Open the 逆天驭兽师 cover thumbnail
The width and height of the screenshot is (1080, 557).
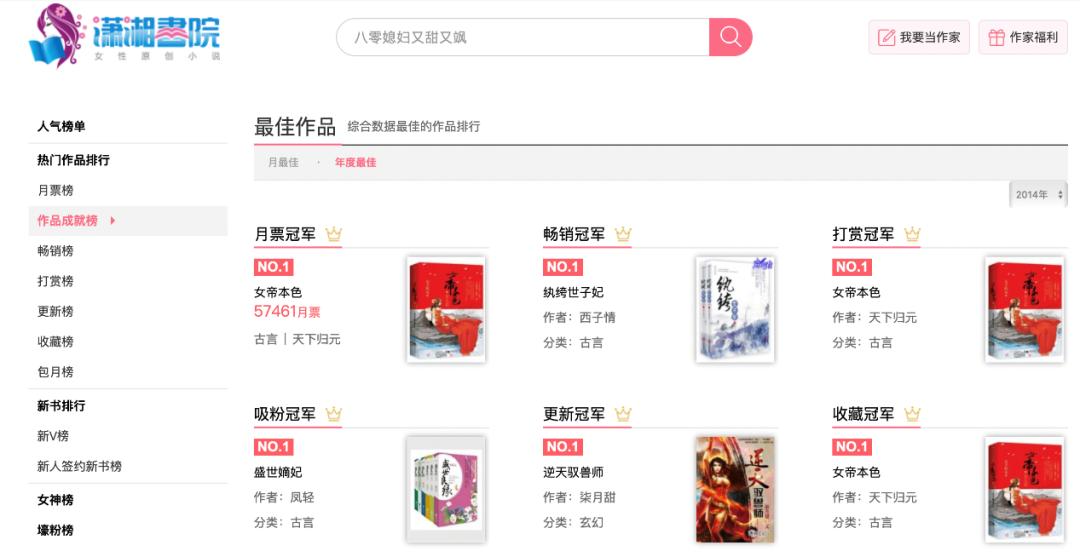coord(735,490)
